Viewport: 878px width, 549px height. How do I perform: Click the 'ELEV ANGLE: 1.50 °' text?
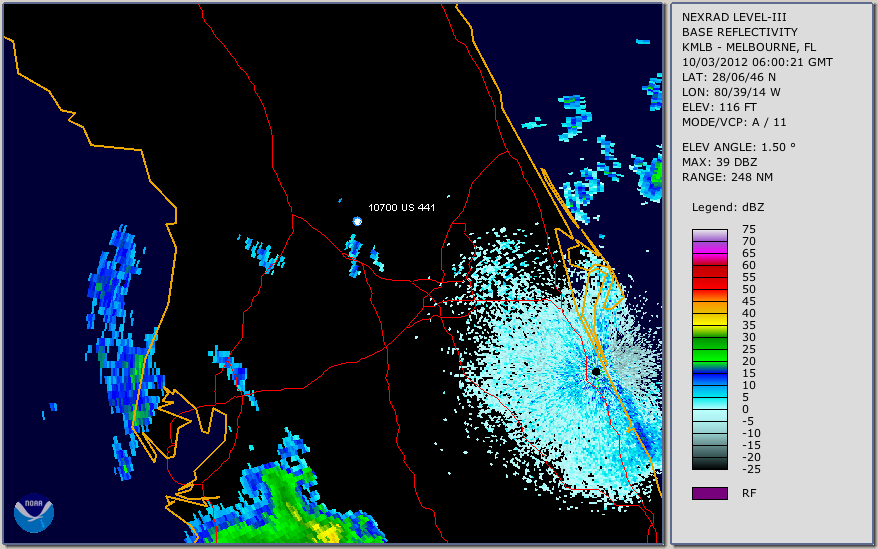point(739,147)
